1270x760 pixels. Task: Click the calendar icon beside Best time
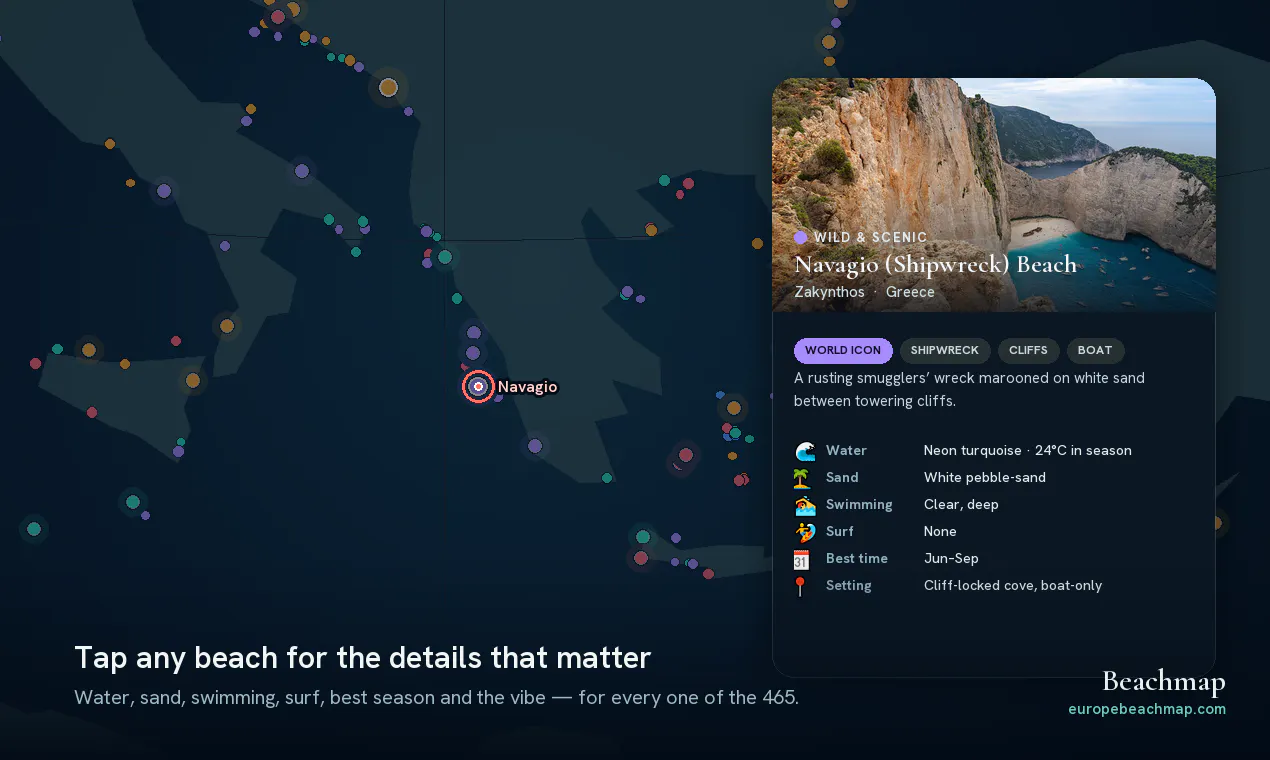802,559
